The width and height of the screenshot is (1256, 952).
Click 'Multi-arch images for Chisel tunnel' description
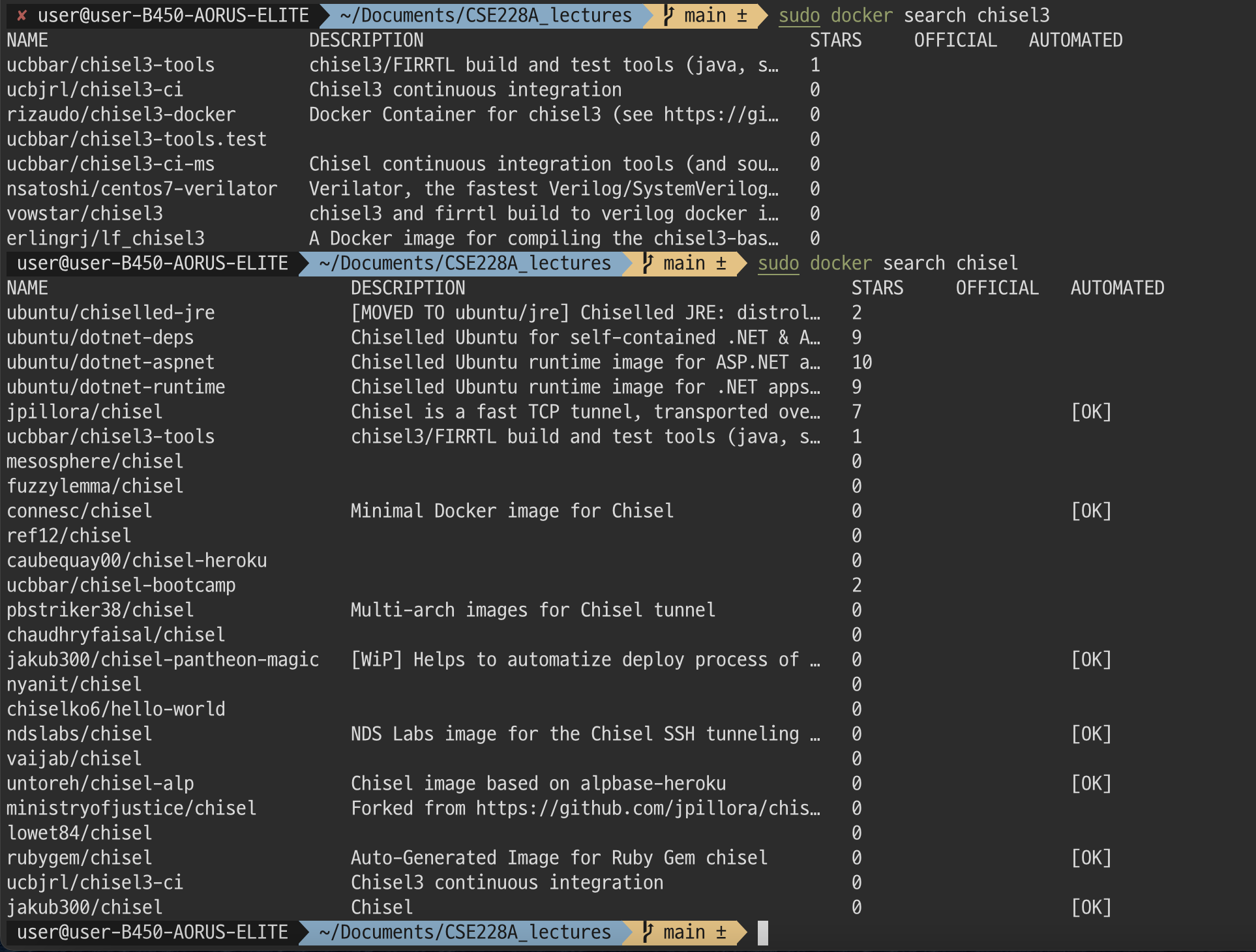coord(533,610)
